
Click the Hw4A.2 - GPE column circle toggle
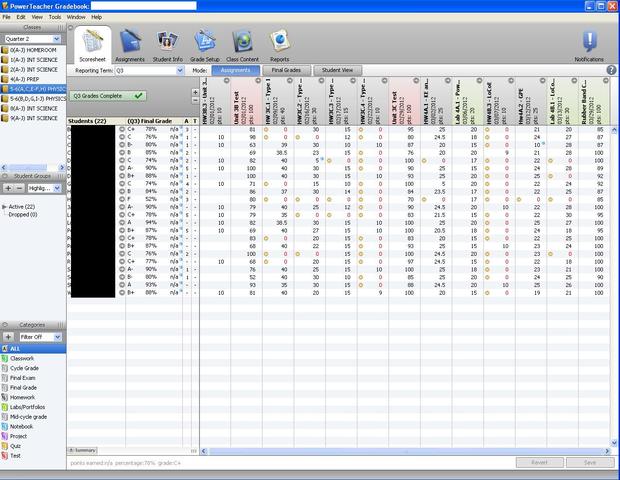542,81
